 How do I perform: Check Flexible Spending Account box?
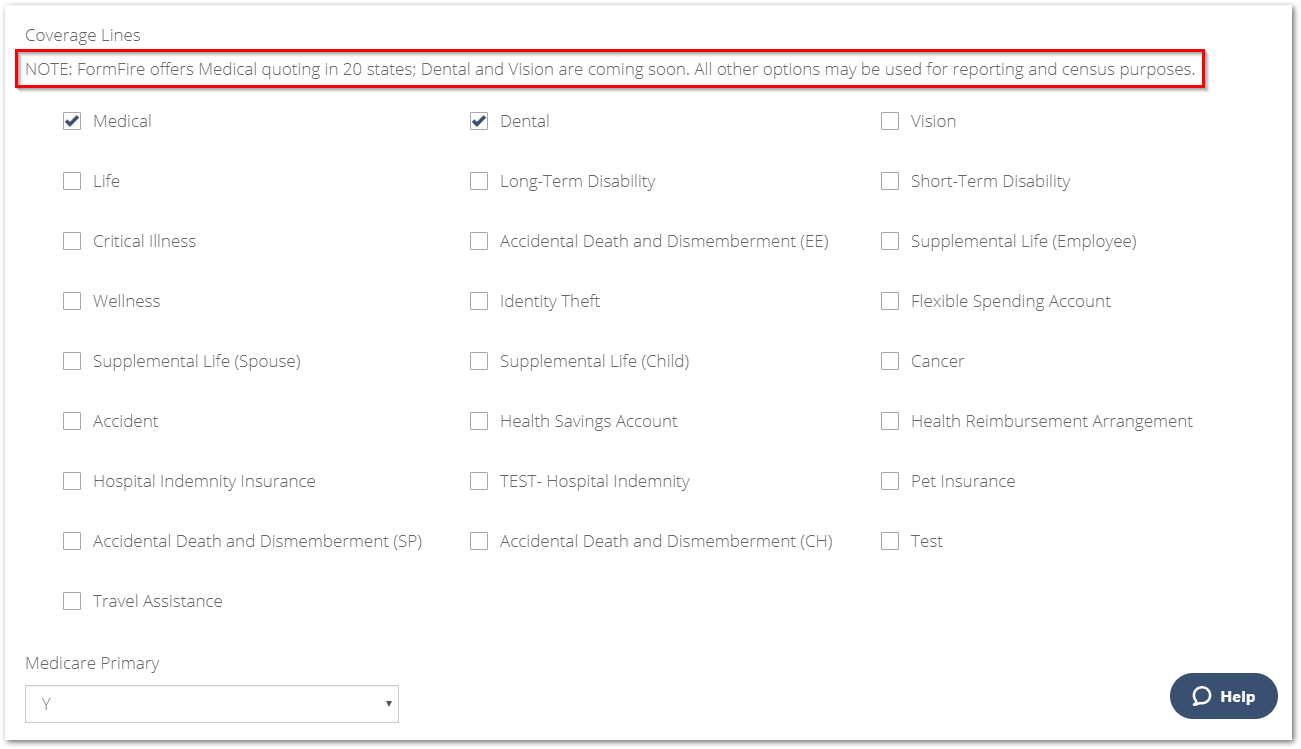[890, 301]
